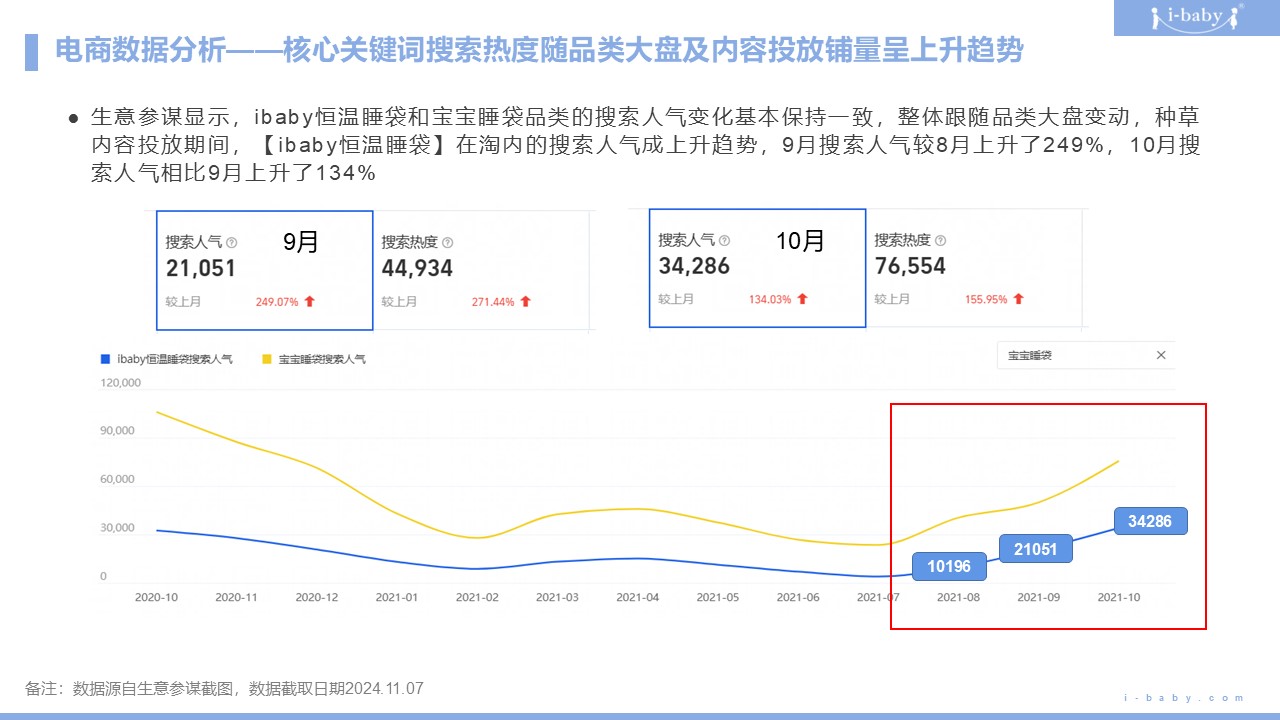Click 较上月 text below 76,554
Viewport: 1280px width, 720px height.
(x=892, y=299)
